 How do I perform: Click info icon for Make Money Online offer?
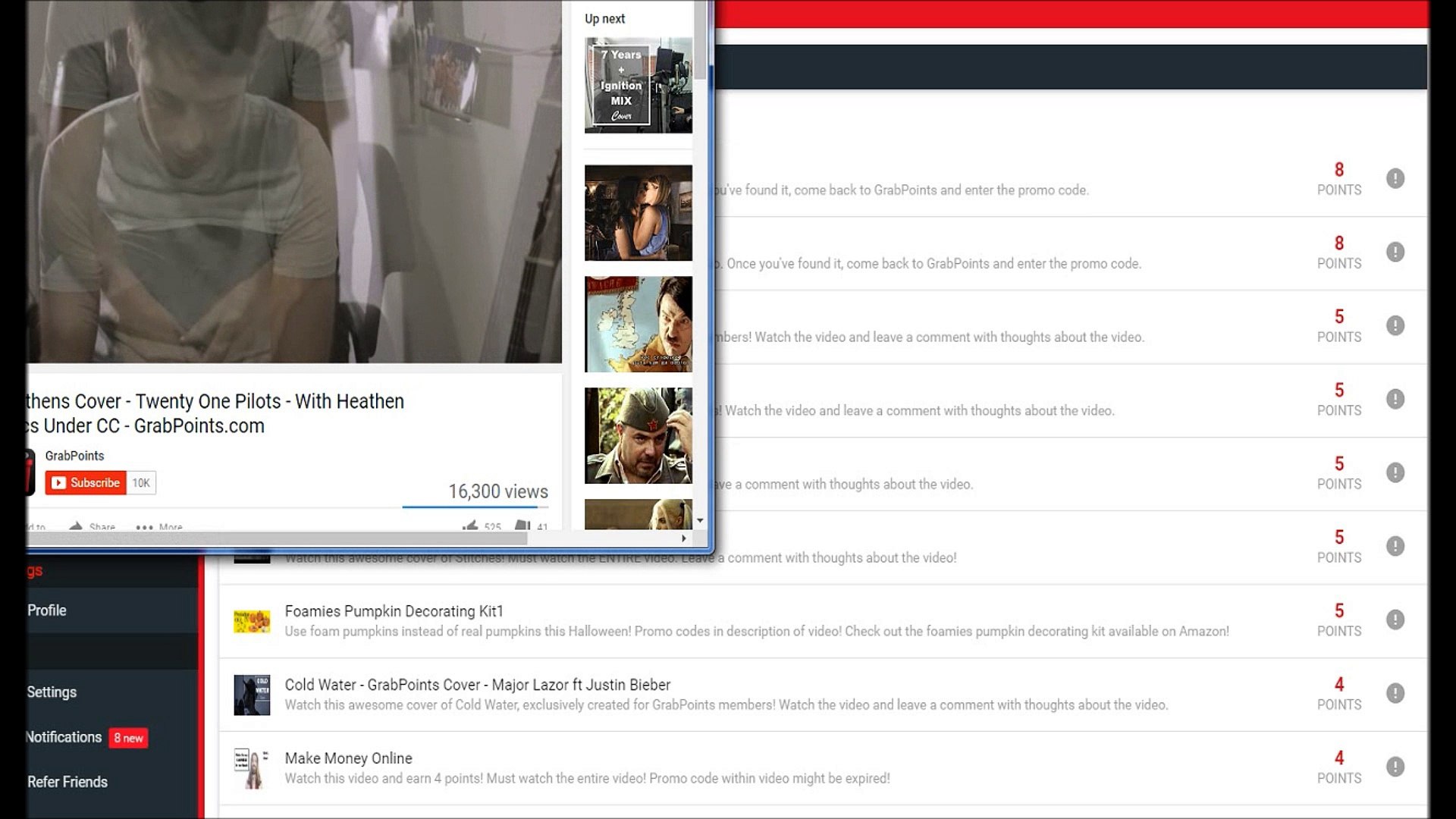click(1395, 767)
